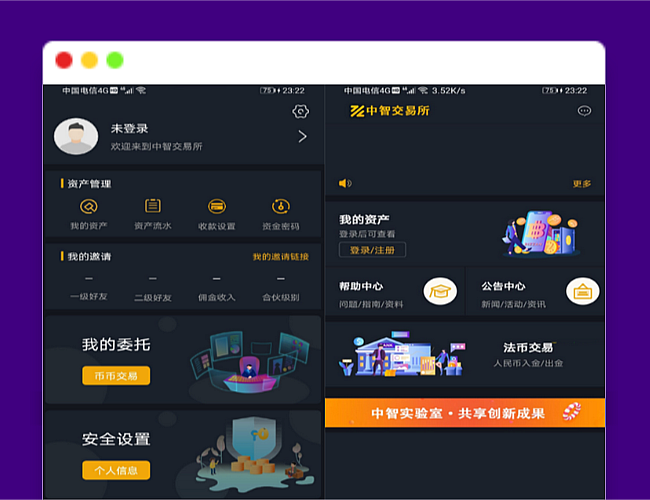Image resolution: width=650 pixels, height=500 pixels.
Task: Click the 币币交易 orange button
Action: coord(116,376)
